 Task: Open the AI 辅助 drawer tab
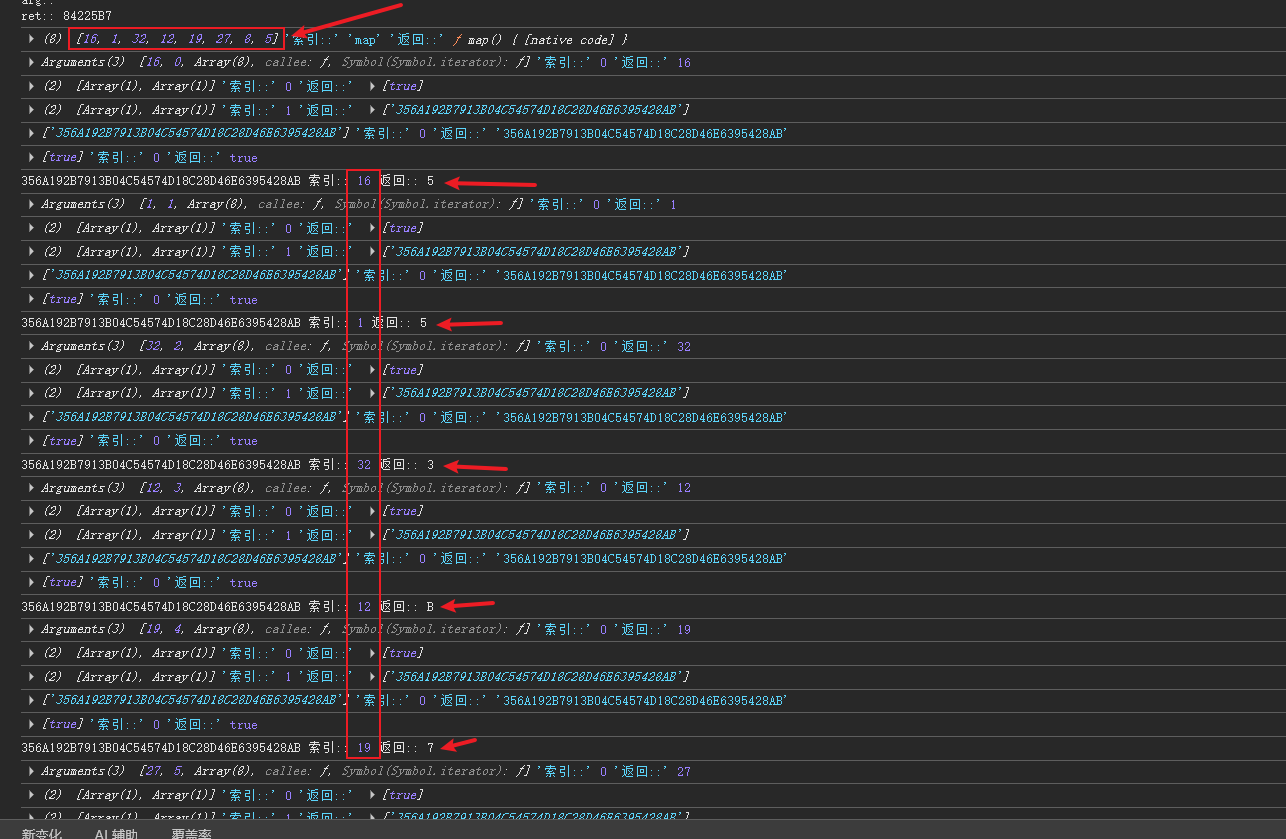pos(116,833)
